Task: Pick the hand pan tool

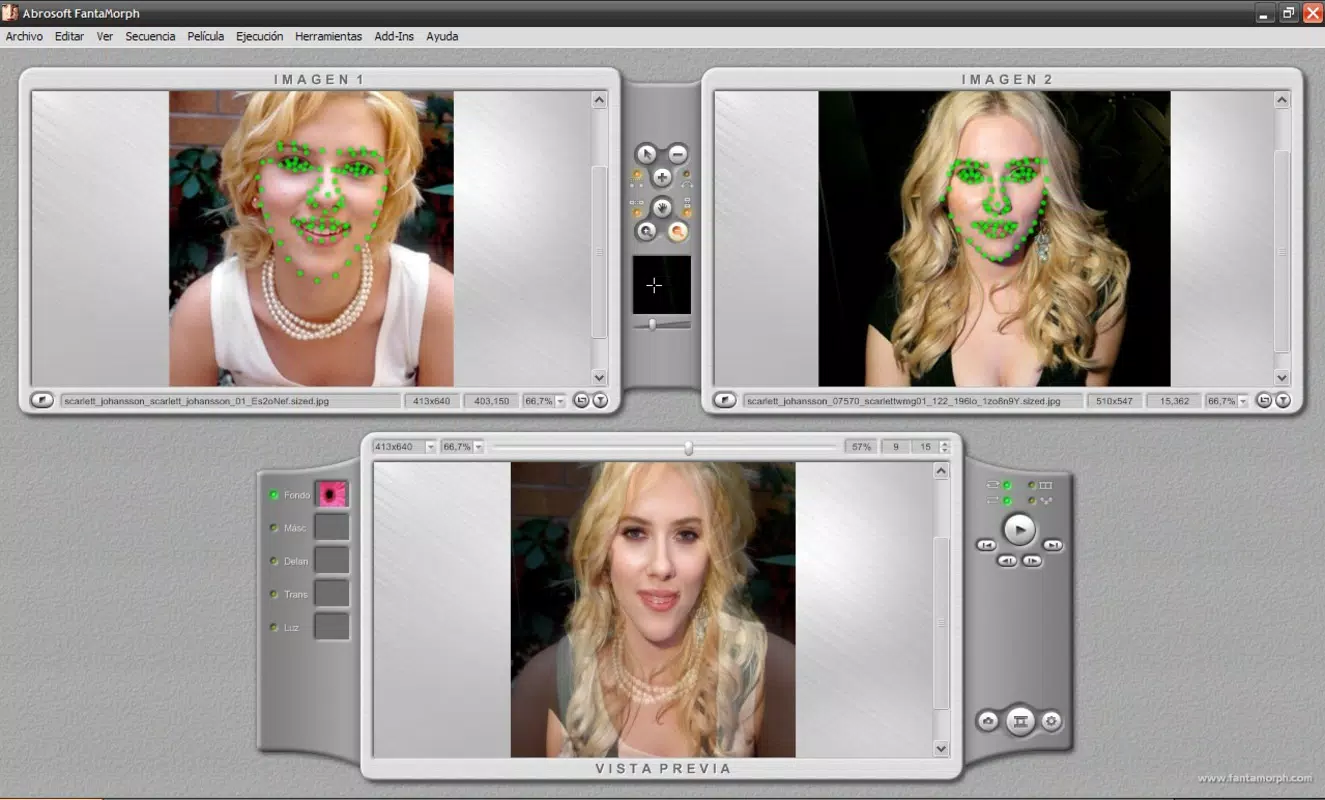Action: (x=662, y=207)
